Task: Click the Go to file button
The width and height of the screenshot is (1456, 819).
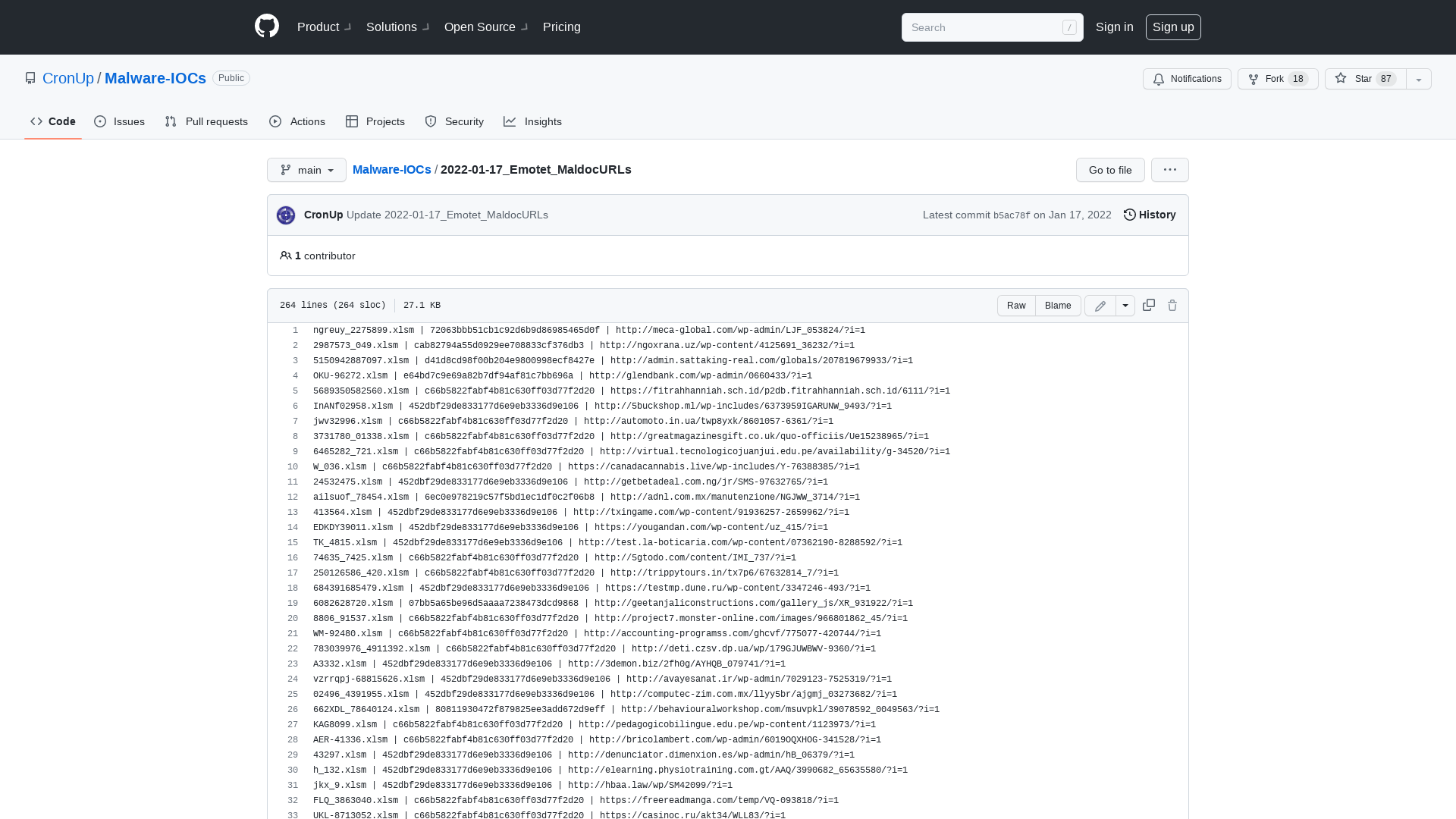Action: 1110,170
